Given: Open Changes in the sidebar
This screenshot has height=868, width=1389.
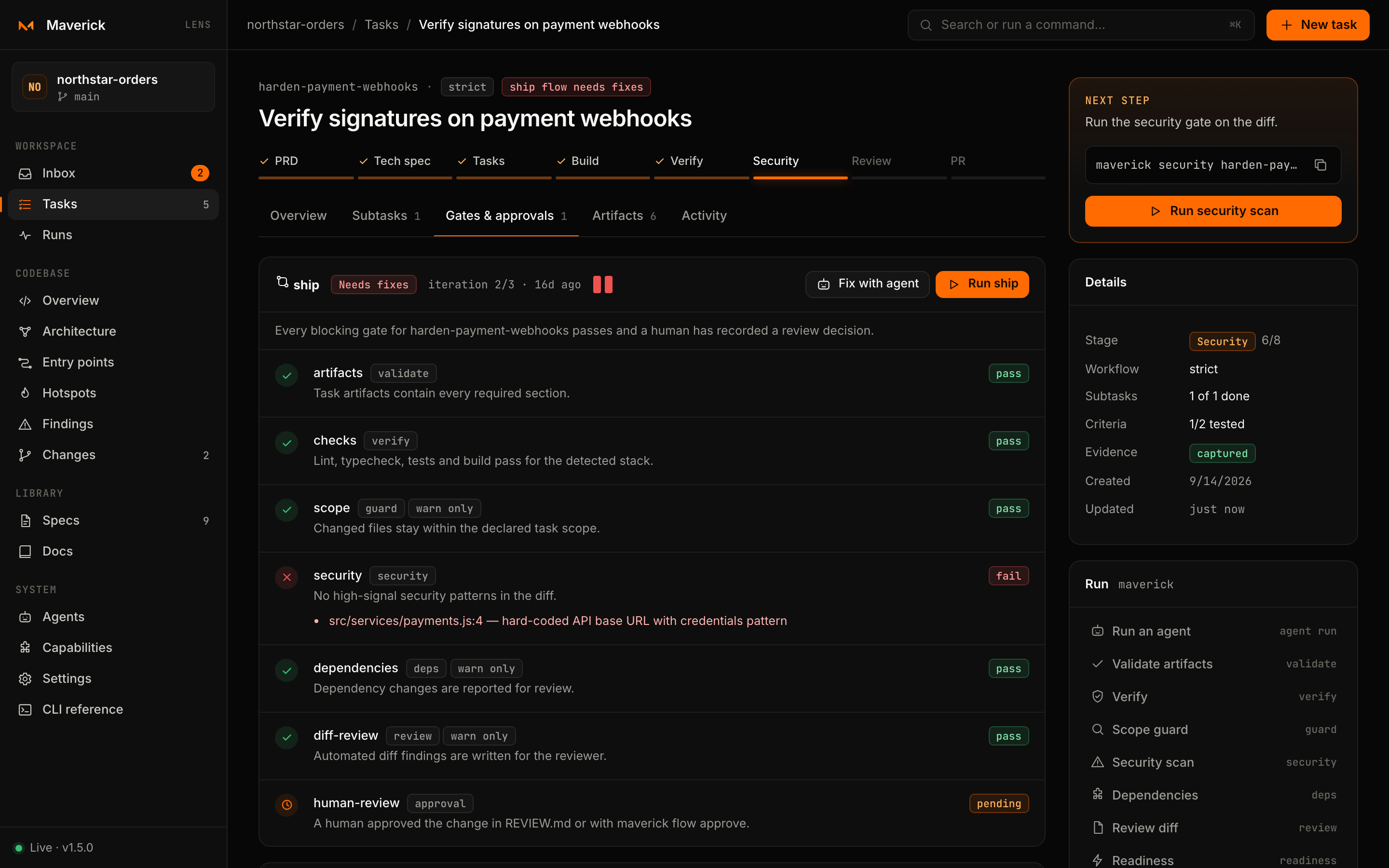Looking at the screenshot, I should [x=113, y=455].
